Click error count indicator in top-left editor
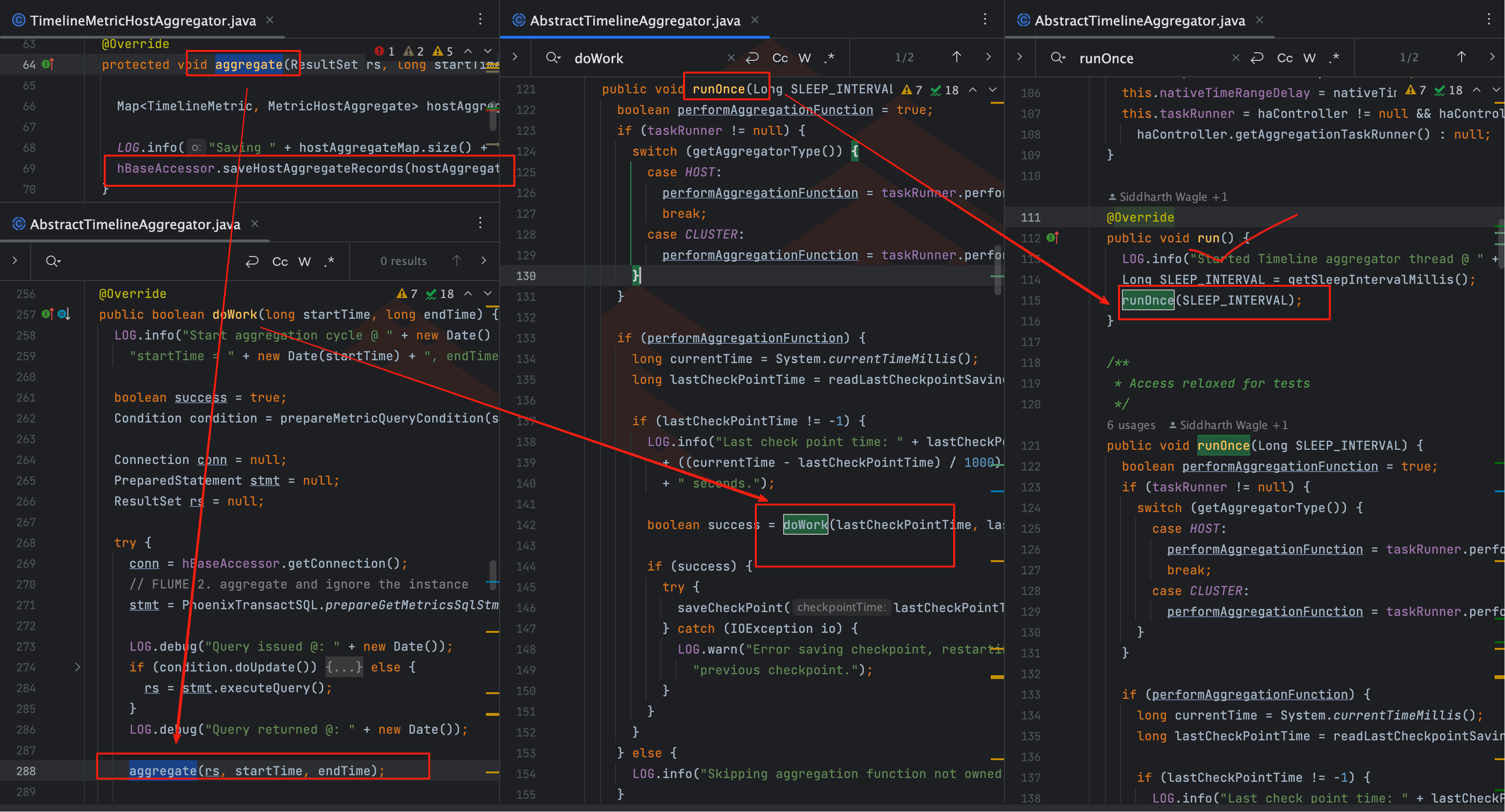Viewport: 1505px width, 812px height. tap(385, 51)
